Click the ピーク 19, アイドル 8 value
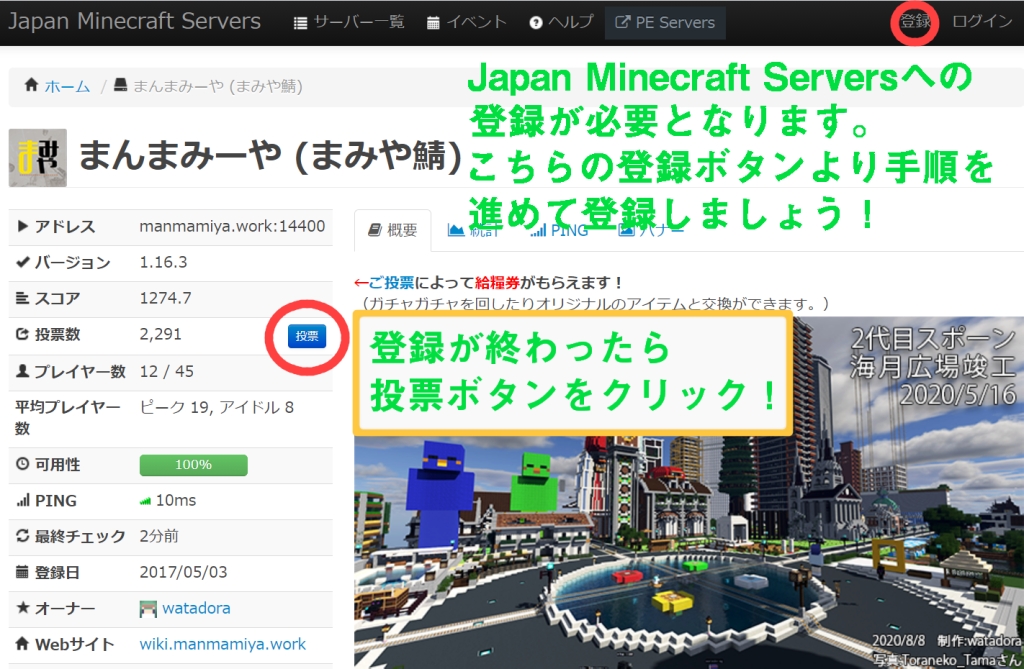The width and height of the screenshot is (1024, 669). coord(216,407)
